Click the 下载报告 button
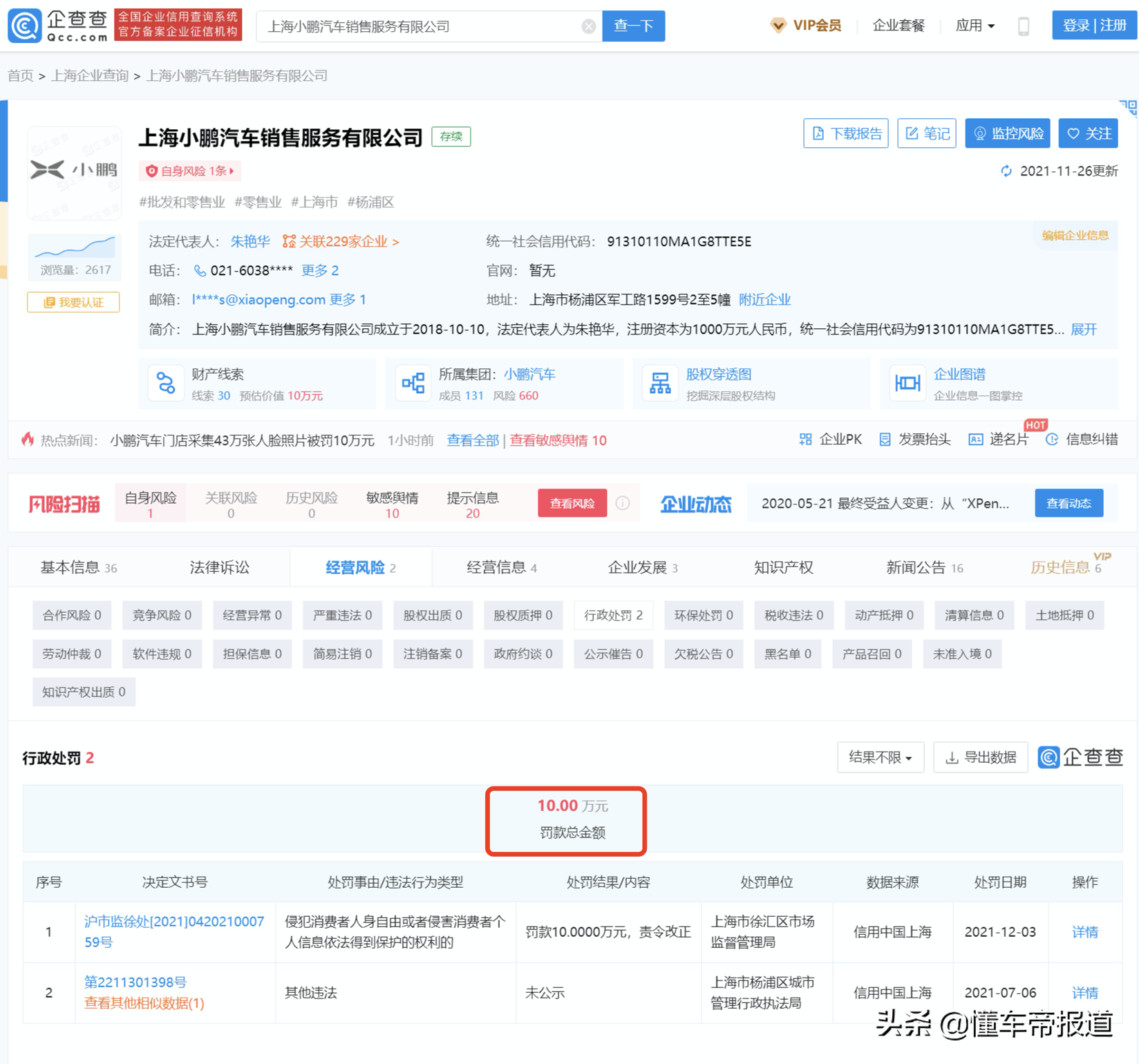The height and width of the screenshot is (1064, 1139). click(x=846, y=133)
